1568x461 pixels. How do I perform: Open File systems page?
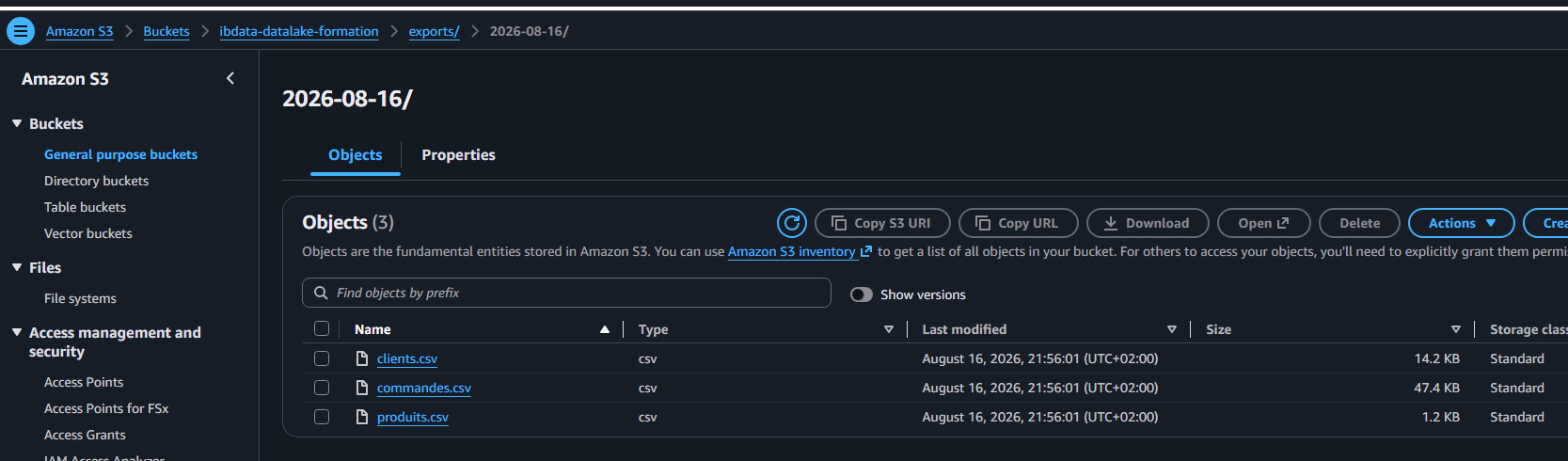pyautogui.click(x=80, y=298)
